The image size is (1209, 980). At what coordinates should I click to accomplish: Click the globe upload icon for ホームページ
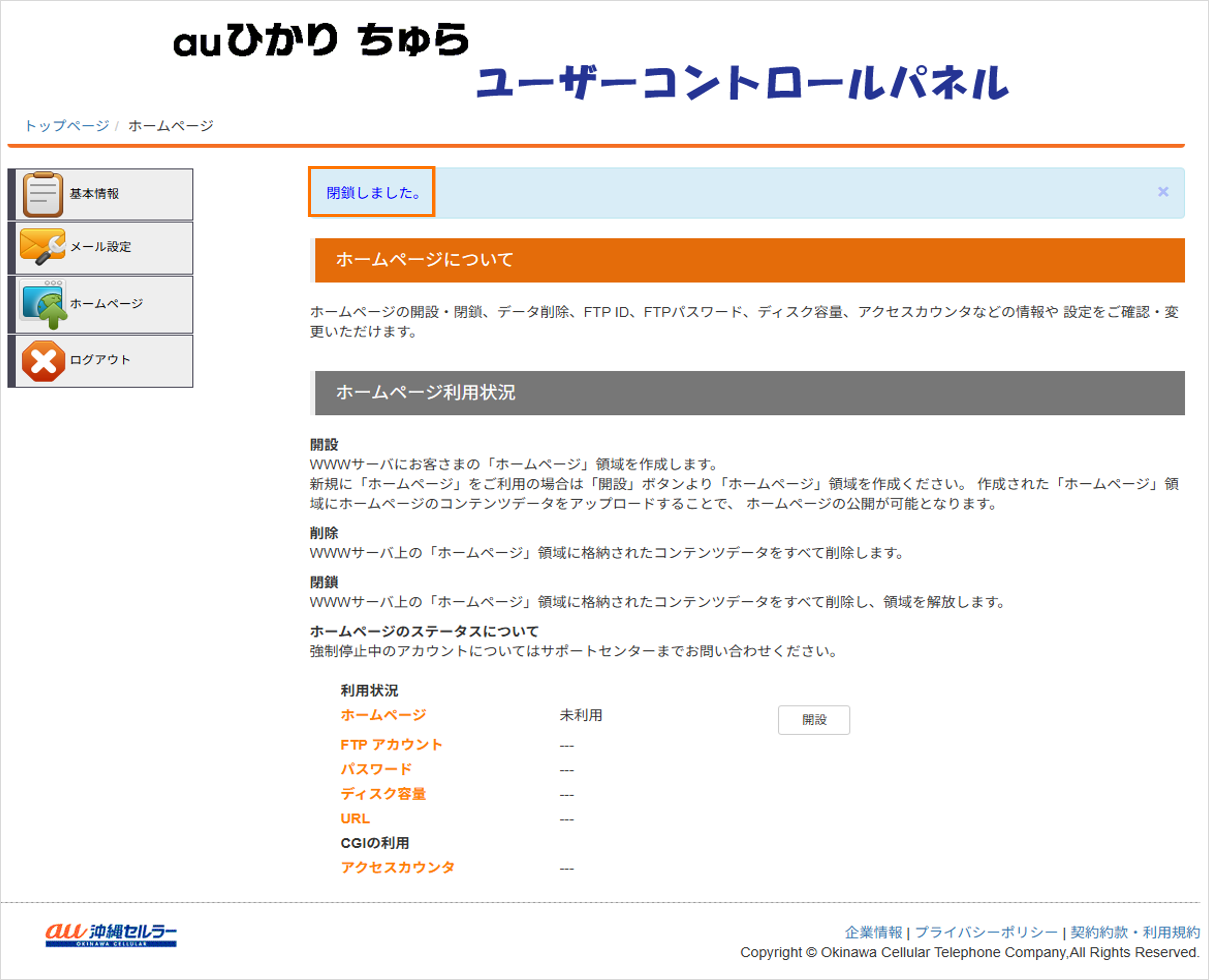(44, 305)
